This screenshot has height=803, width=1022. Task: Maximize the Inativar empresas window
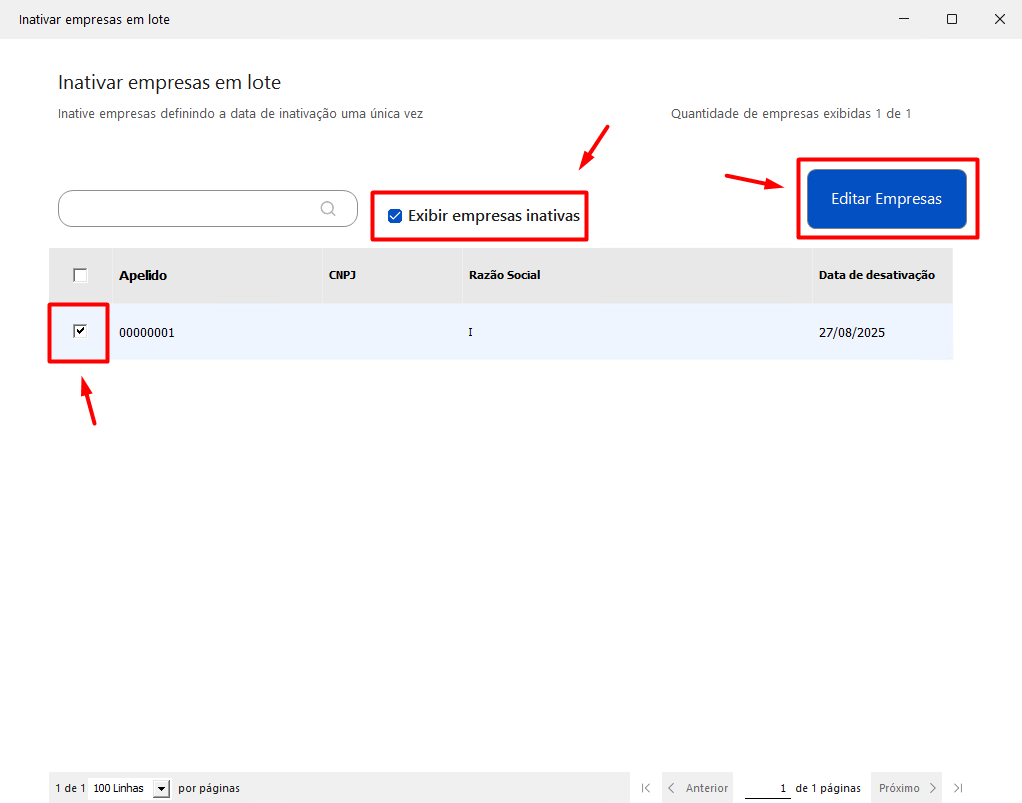tap(951, 19)
